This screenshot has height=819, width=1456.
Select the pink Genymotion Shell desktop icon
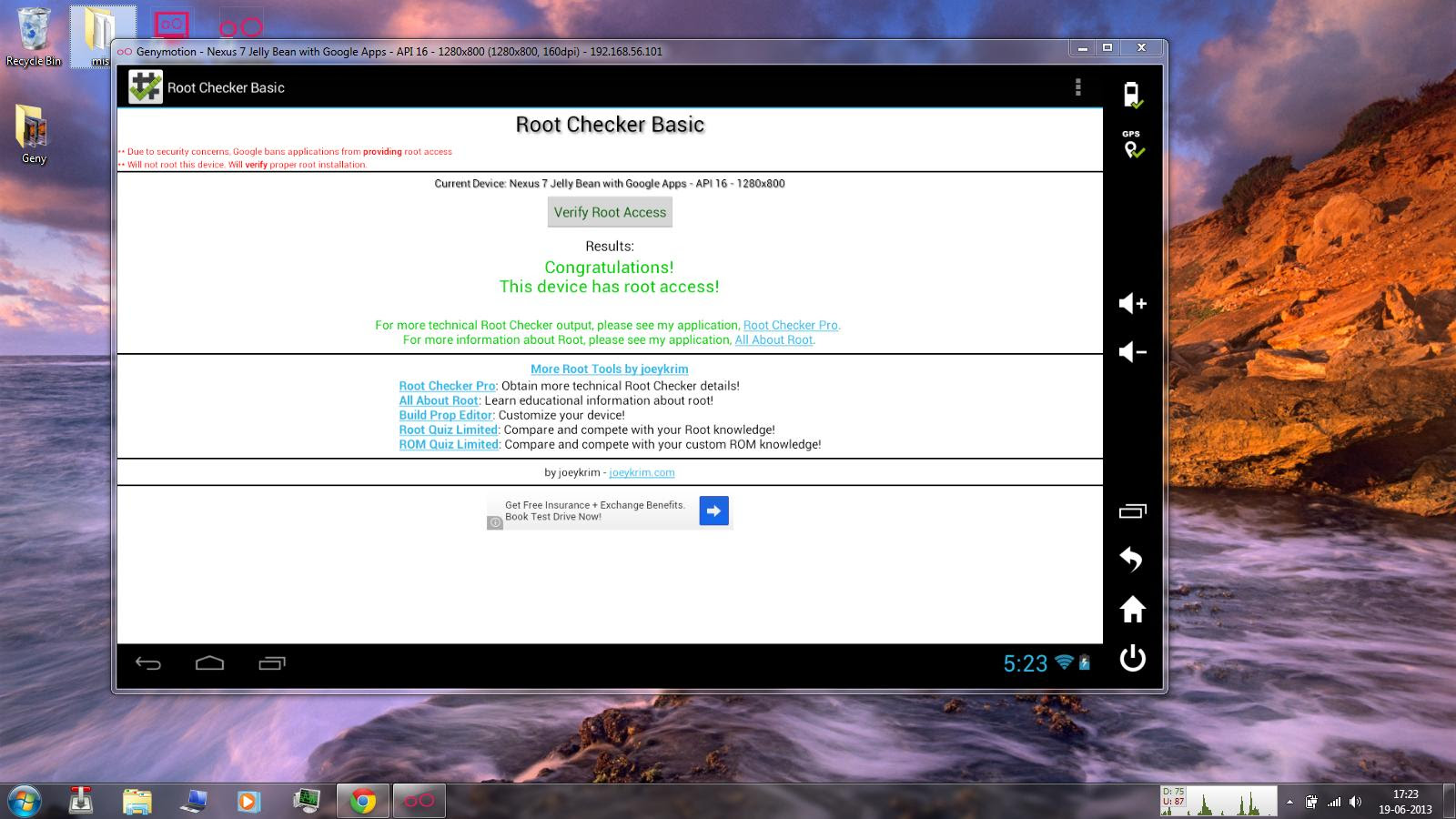coord(171,25)
